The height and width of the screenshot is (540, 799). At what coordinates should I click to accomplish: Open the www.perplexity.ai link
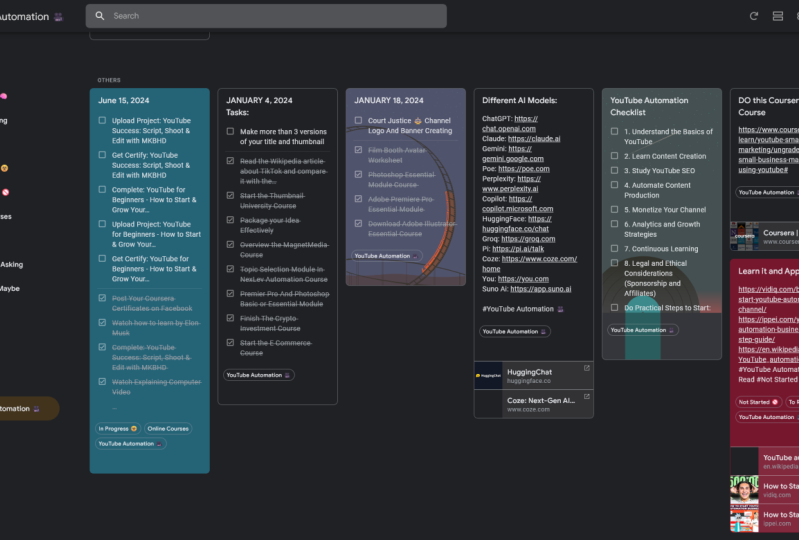[x=510, y=188]
